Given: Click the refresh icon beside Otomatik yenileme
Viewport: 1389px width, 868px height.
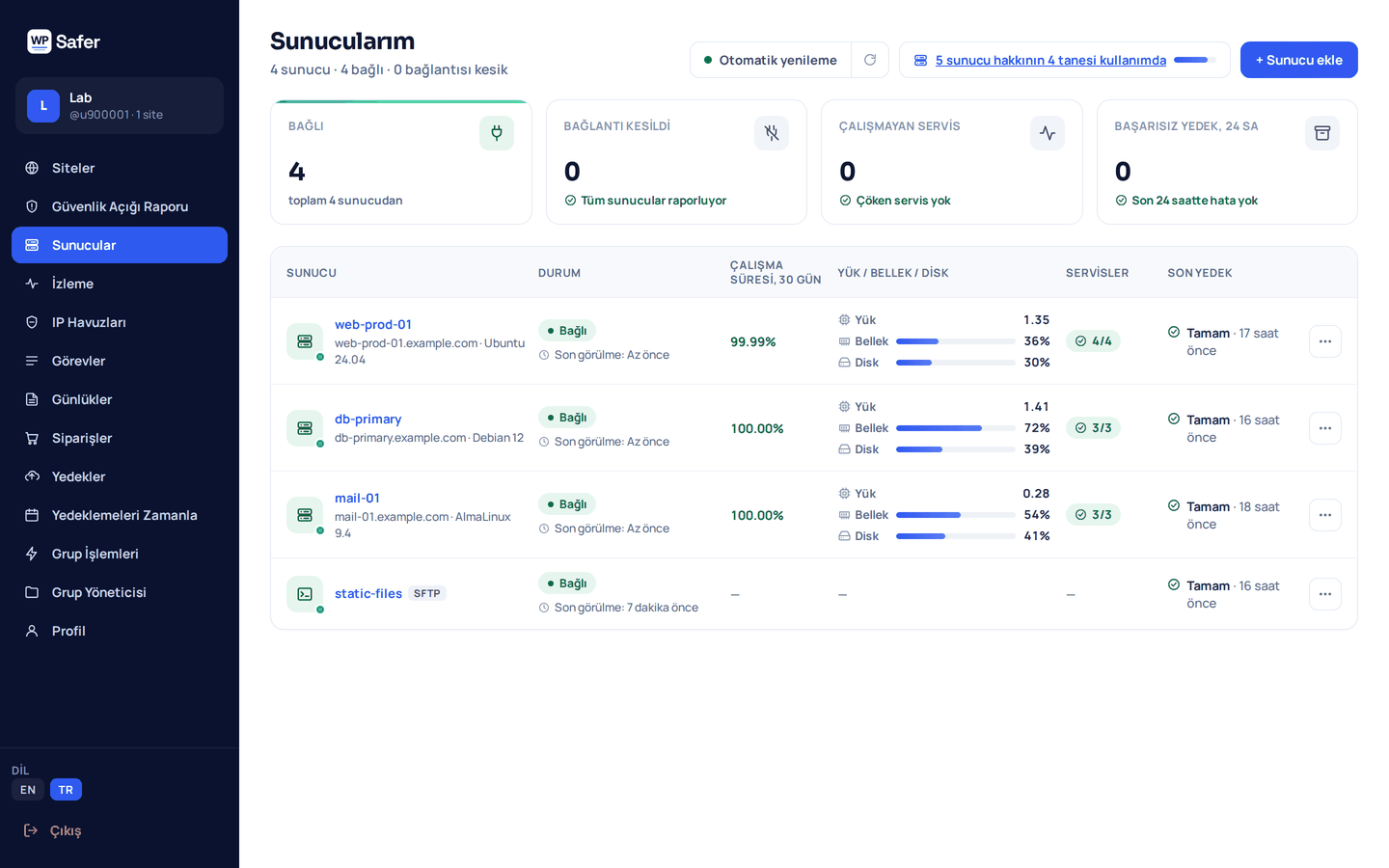Looking at the screenshot, I should [x=870, y=60].
